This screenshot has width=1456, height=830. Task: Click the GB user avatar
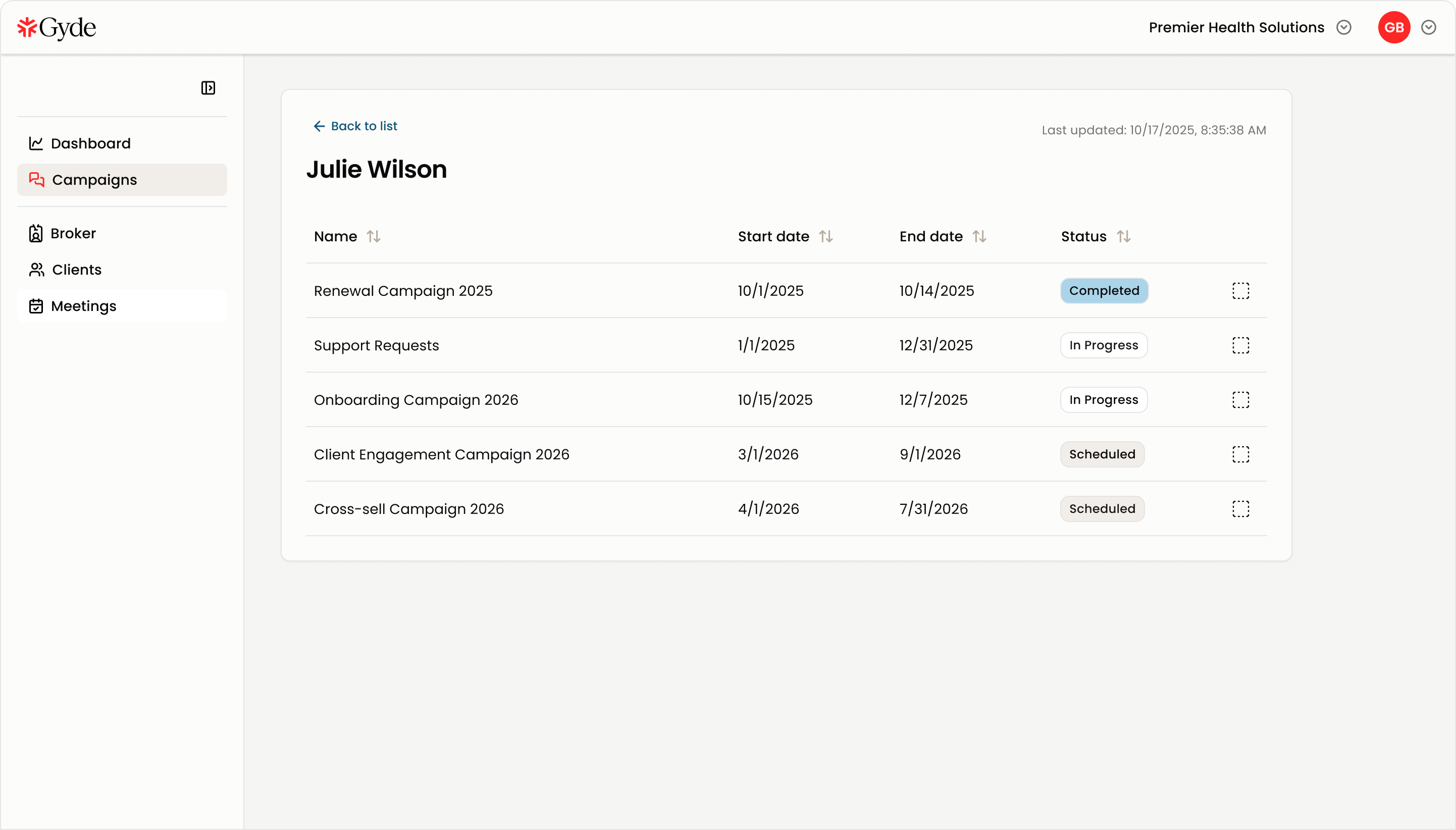point(1393,27)
